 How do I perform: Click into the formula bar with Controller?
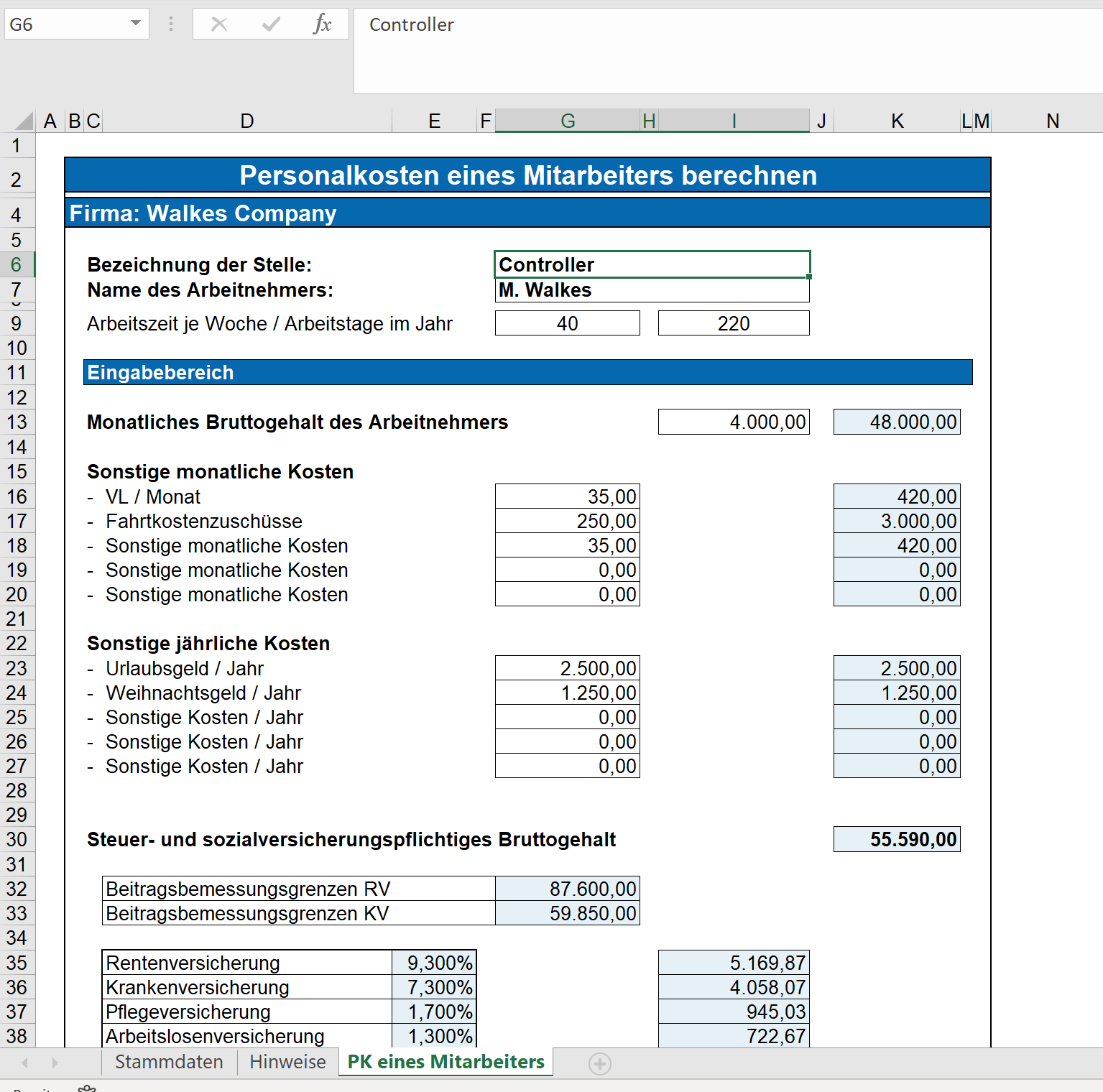point(728,50)
